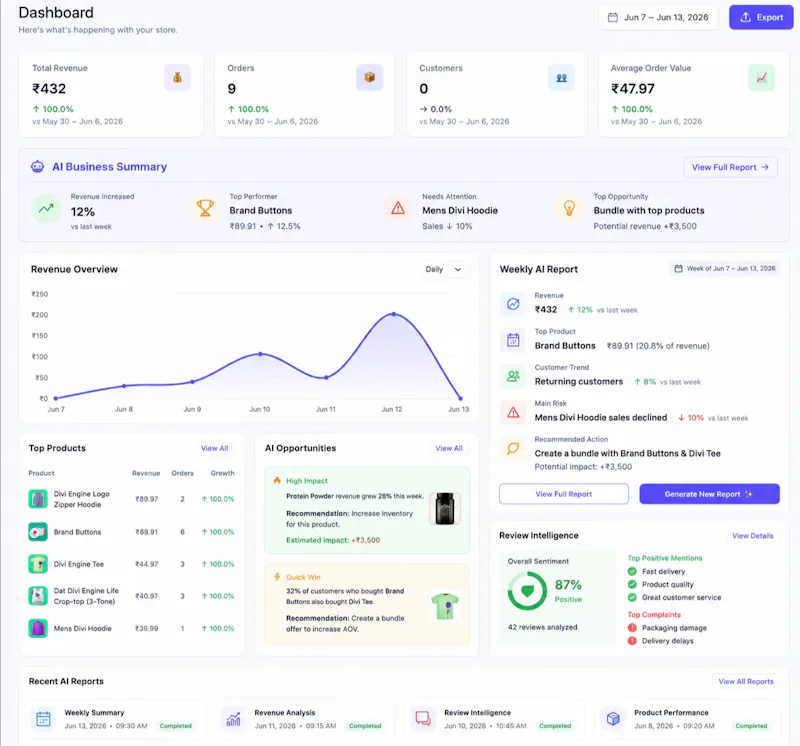800x746 pixels.
Task: Click the Revenue column header
Action: coord(146,473)
